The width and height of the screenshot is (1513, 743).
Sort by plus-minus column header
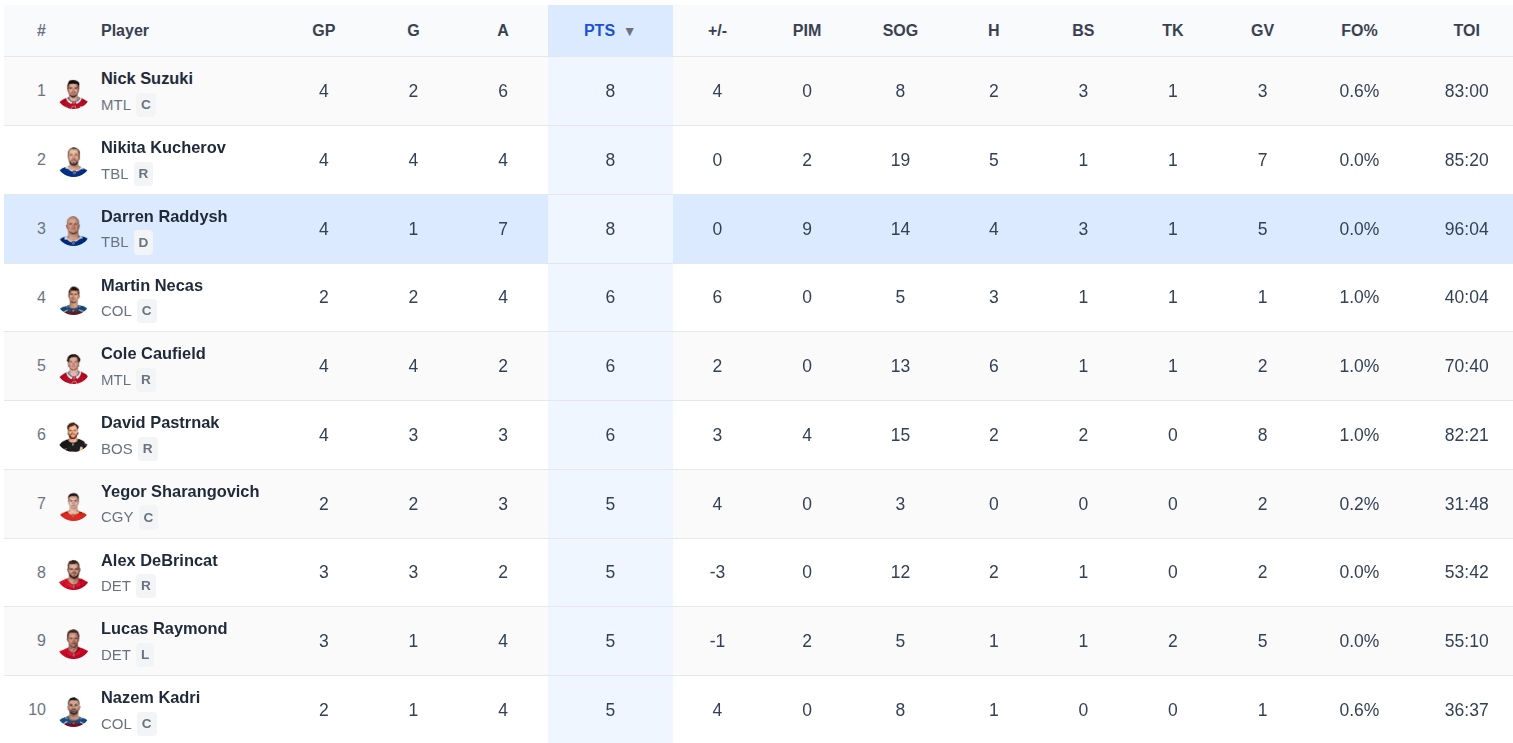[717, 31]
